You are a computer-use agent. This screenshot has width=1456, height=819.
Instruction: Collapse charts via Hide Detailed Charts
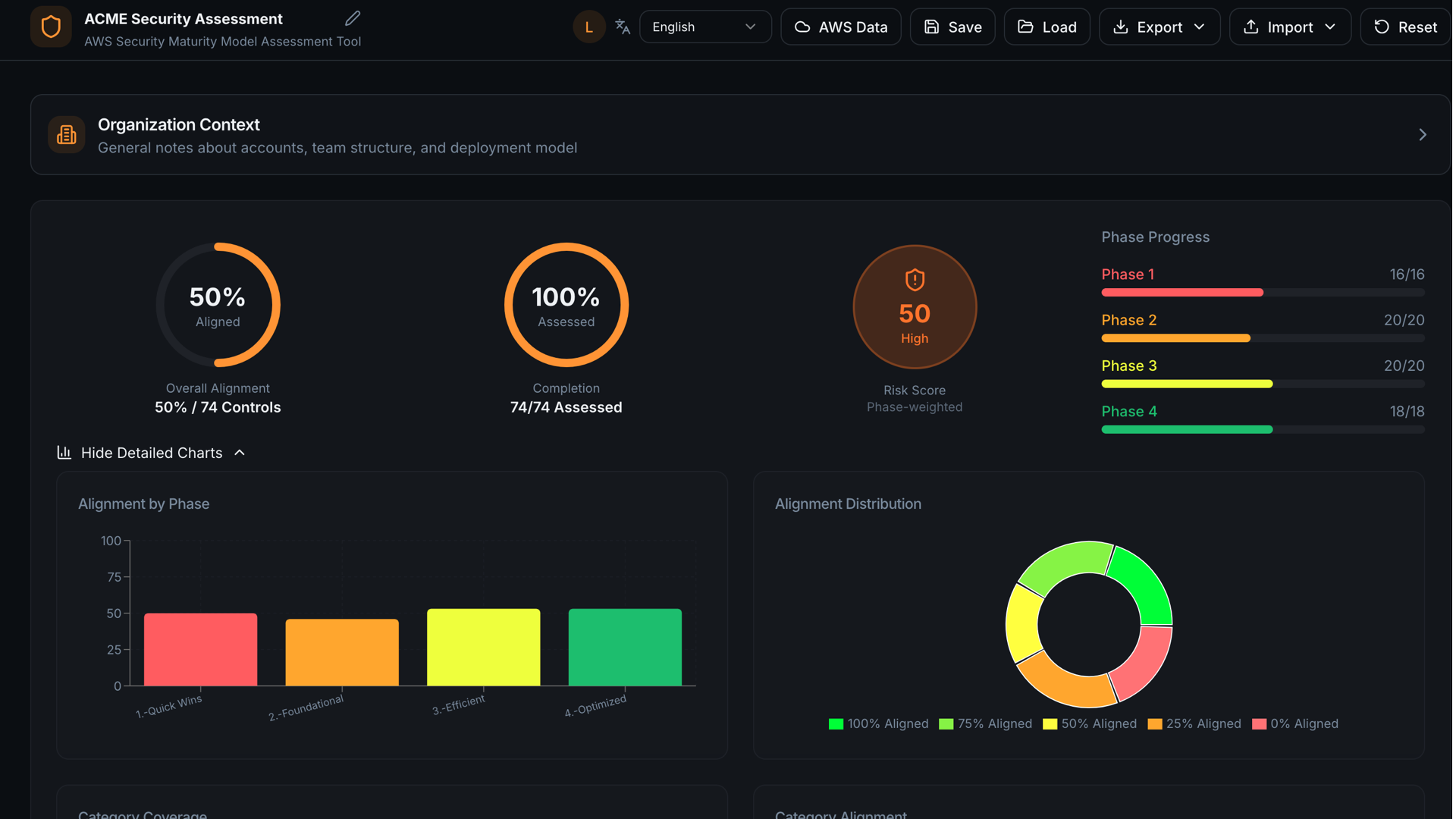coord(152,453)
